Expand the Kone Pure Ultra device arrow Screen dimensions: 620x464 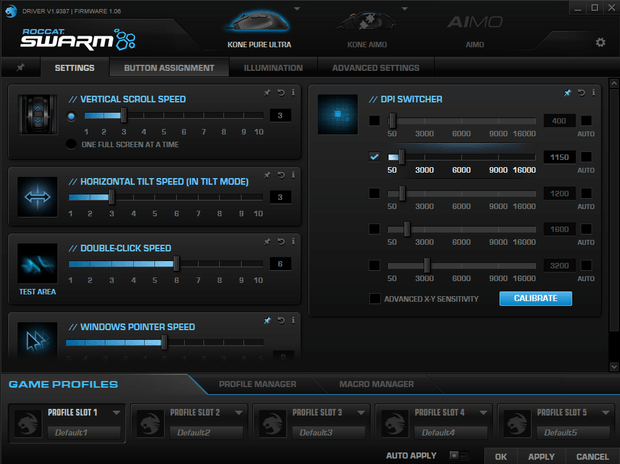point(297,8)
